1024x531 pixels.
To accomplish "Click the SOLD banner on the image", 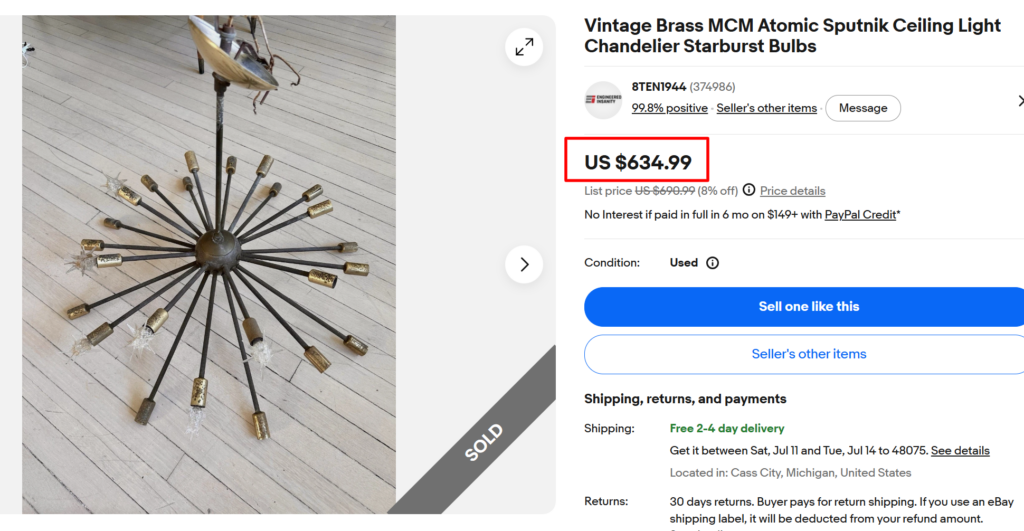I will pos(484,442).
